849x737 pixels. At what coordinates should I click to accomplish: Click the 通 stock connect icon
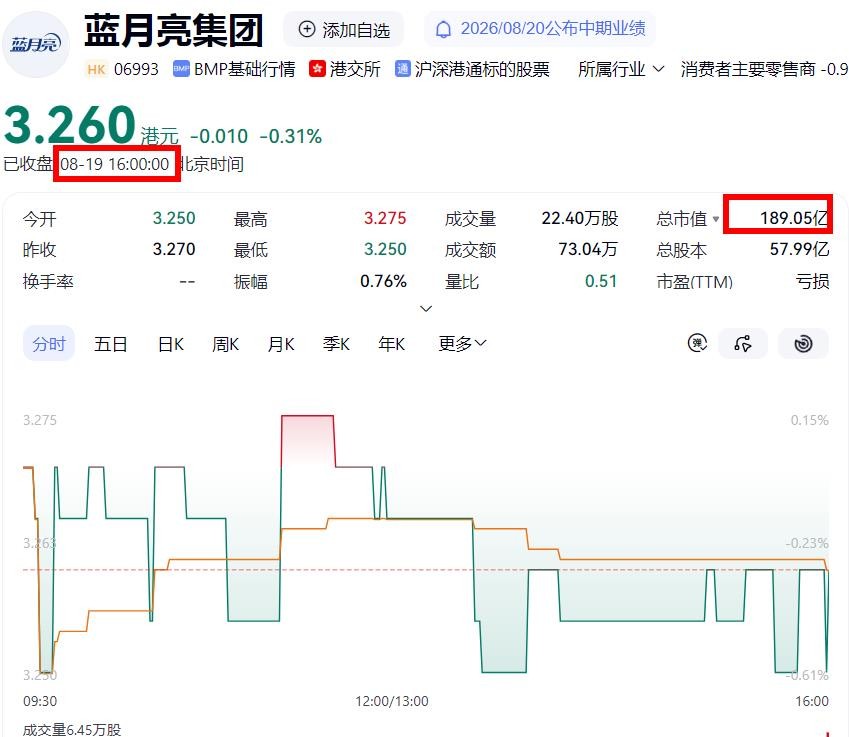402,69
